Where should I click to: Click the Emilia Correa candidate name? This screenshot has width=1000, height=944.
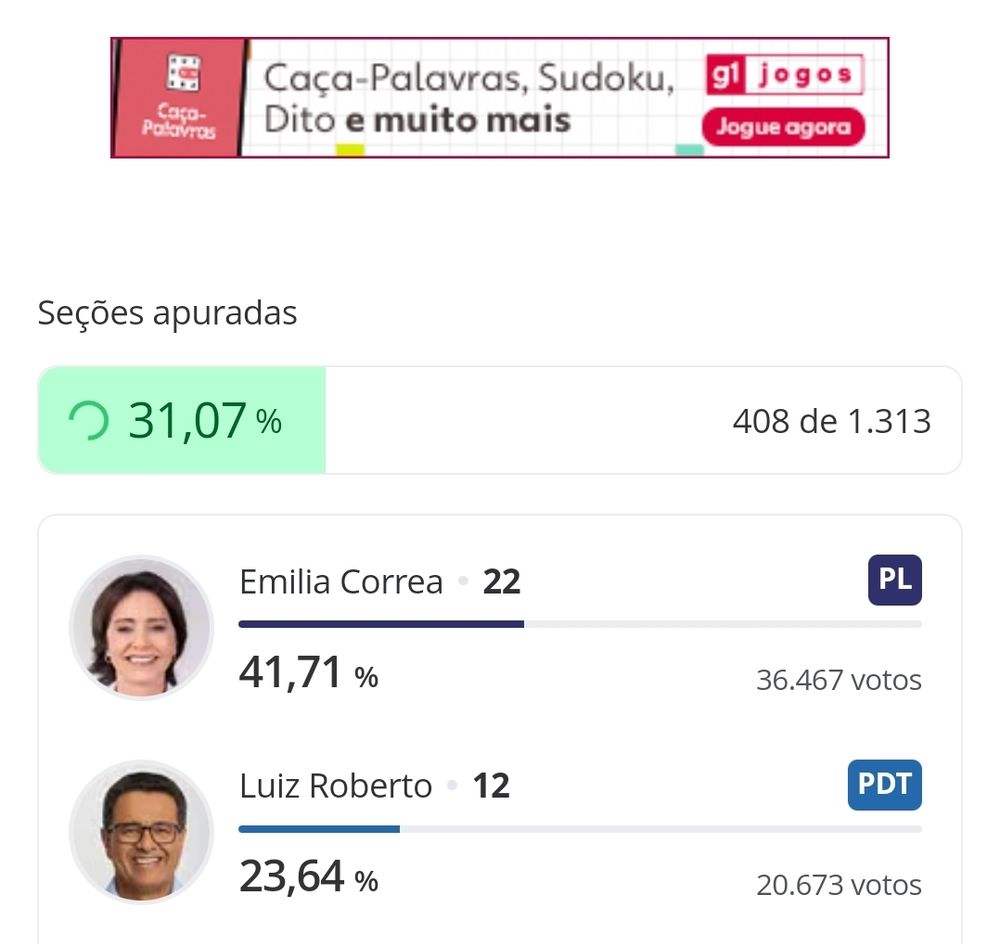click(341, 582)
